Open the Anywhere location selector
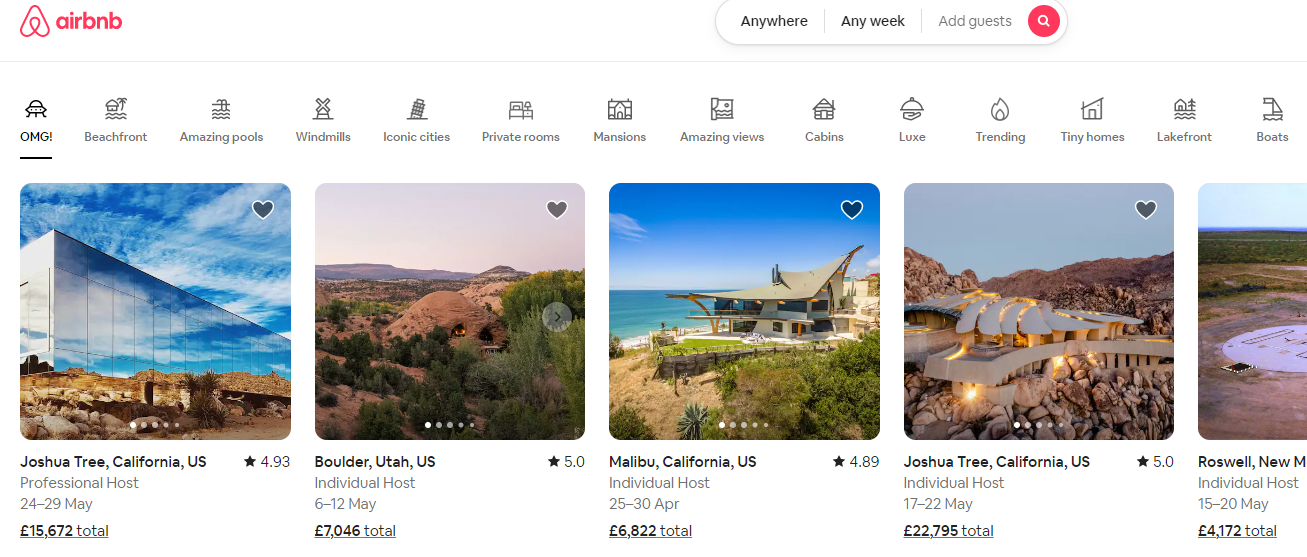The width and height of the screenshot is (1307, 557). click(774, 21)
